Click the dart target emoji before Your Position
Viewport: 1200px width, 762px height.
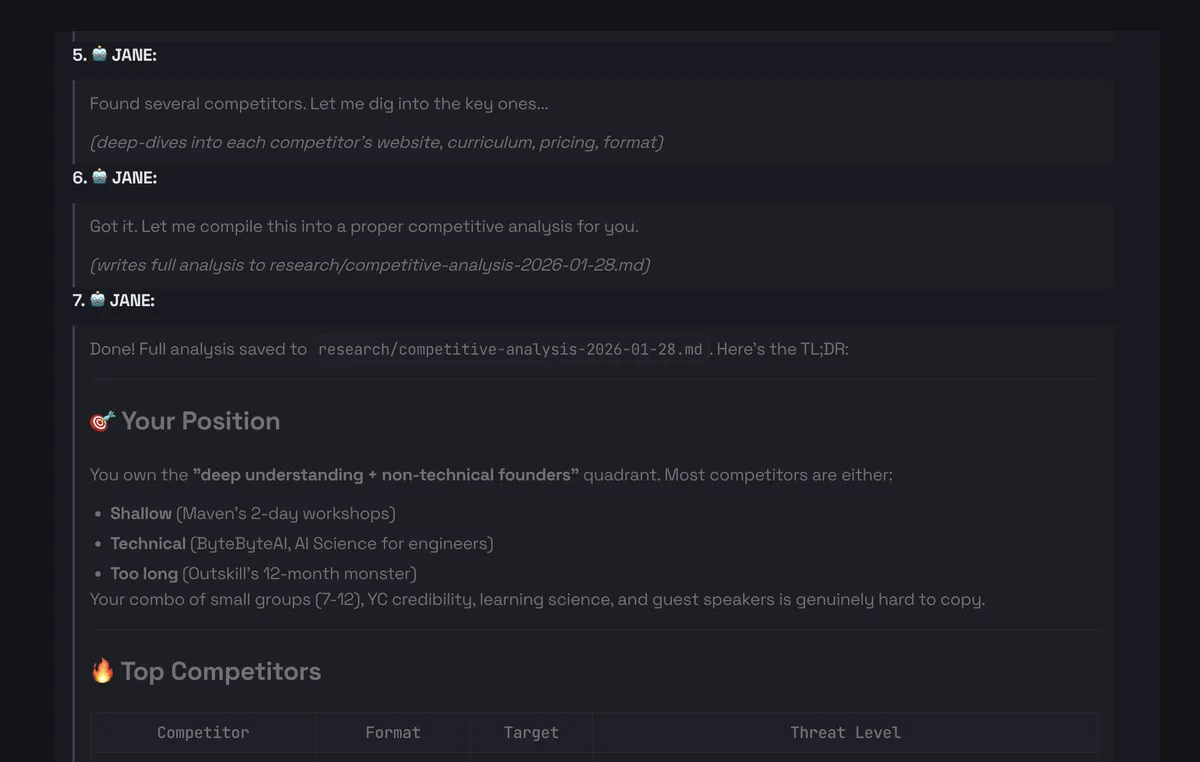(x=102, y=421)
